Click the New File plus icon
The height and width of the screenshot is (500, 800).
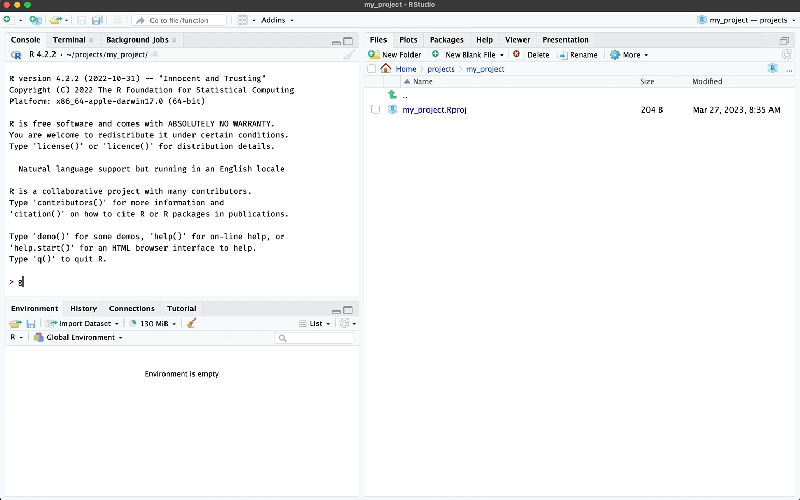(x=7, y=20)
